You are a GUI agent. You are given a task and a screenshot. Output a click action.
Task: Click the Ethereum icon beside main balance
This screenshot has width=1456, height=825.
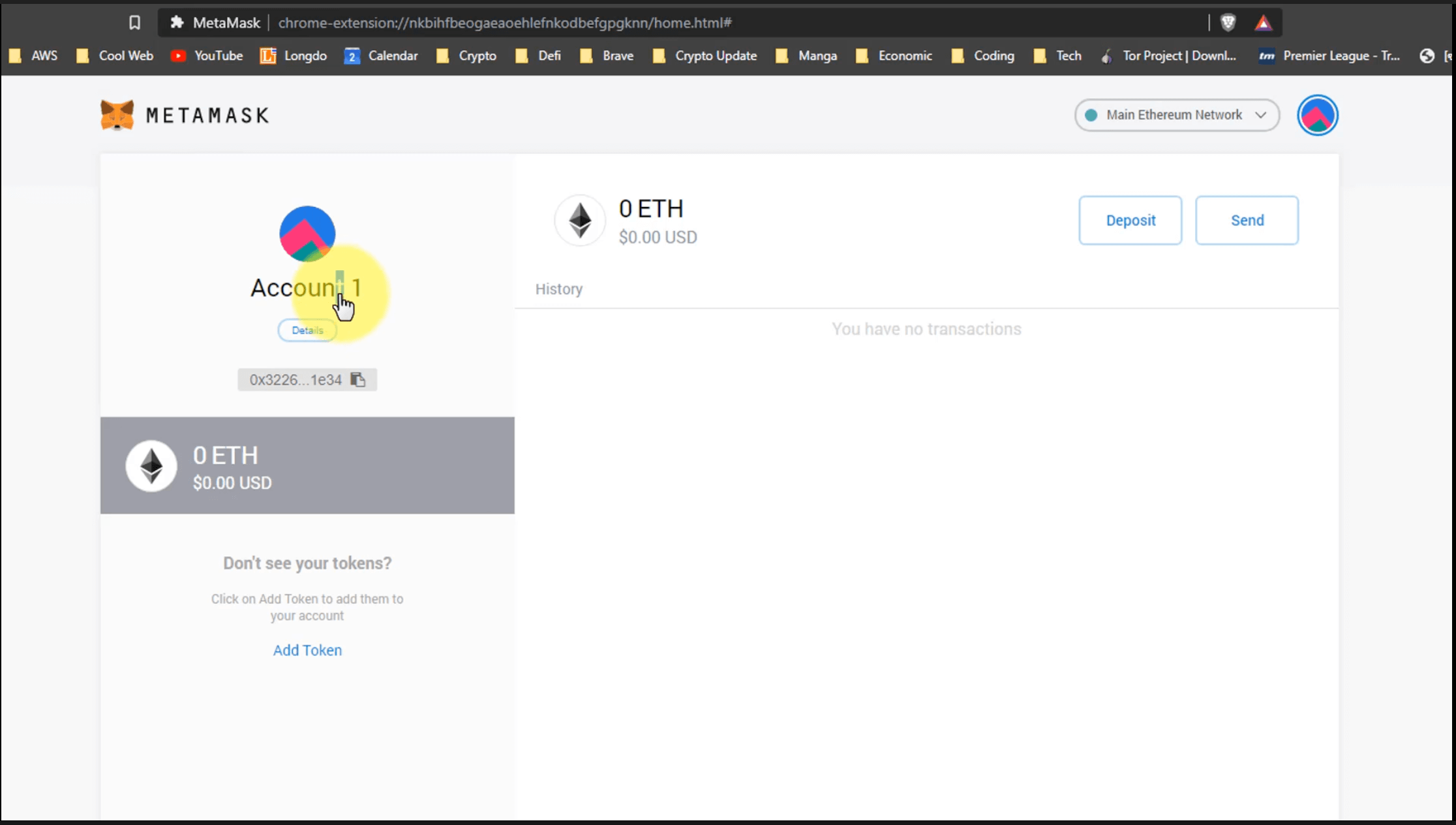[x=579, y=221]
